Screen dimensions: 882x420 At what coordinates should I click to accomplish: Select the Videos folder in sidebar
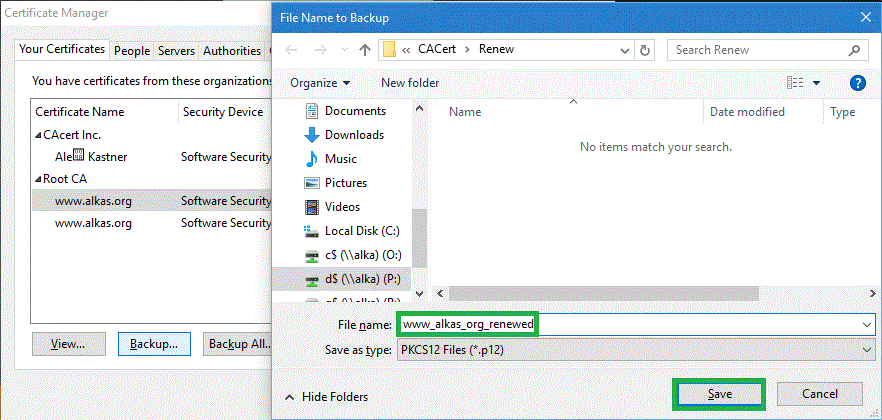click(x=342, y=207)
